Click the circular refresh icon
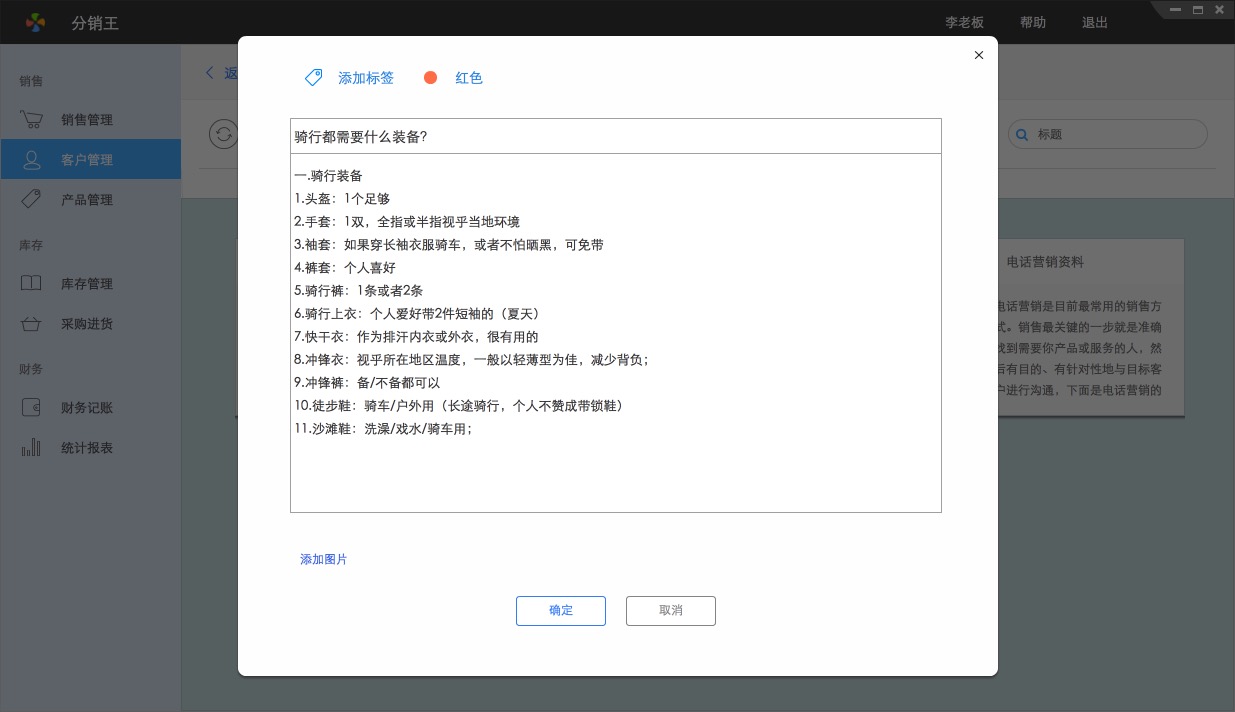Screen dimensions: 1235x712 pos(223,134)
